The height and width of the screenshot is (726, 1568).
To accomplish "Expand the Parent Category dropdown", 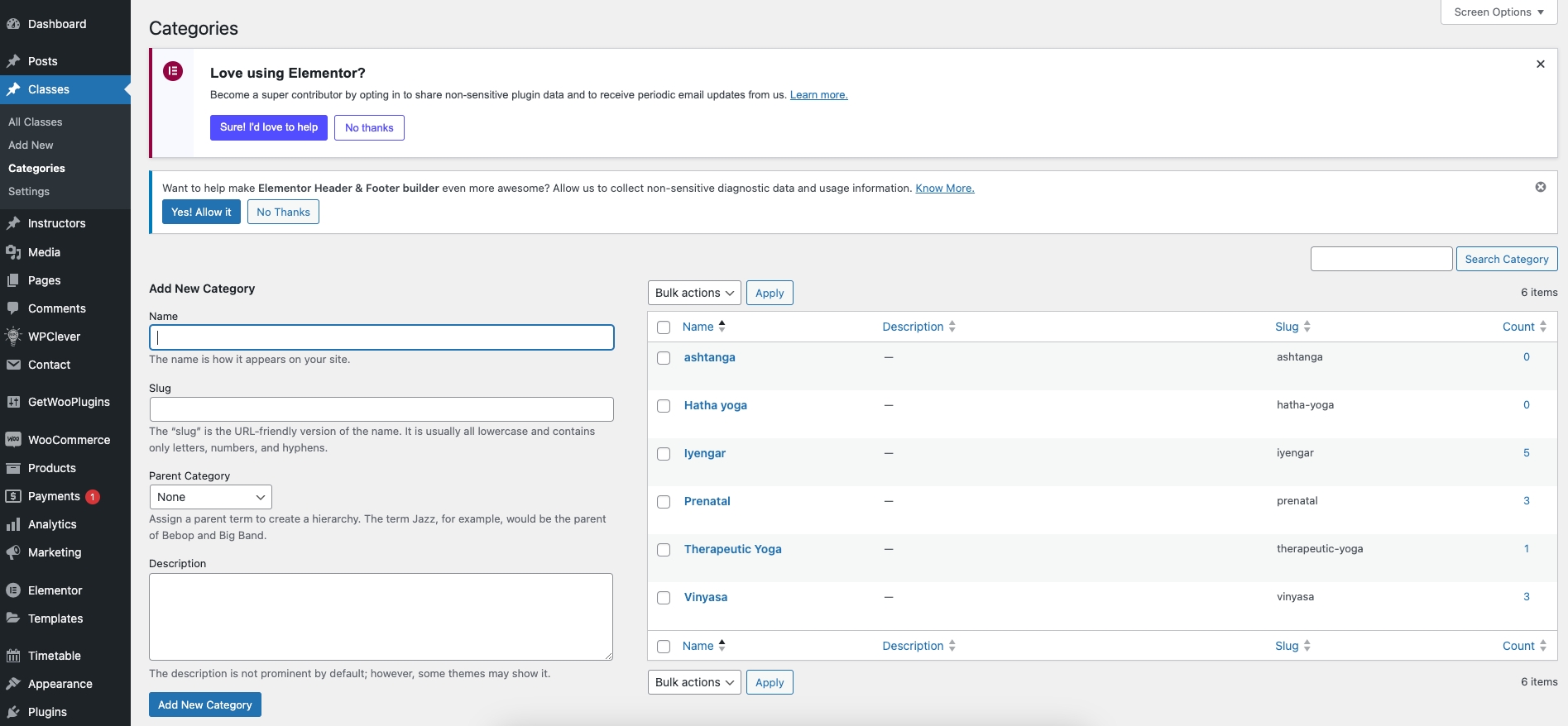I will click(x=210, y=497).
